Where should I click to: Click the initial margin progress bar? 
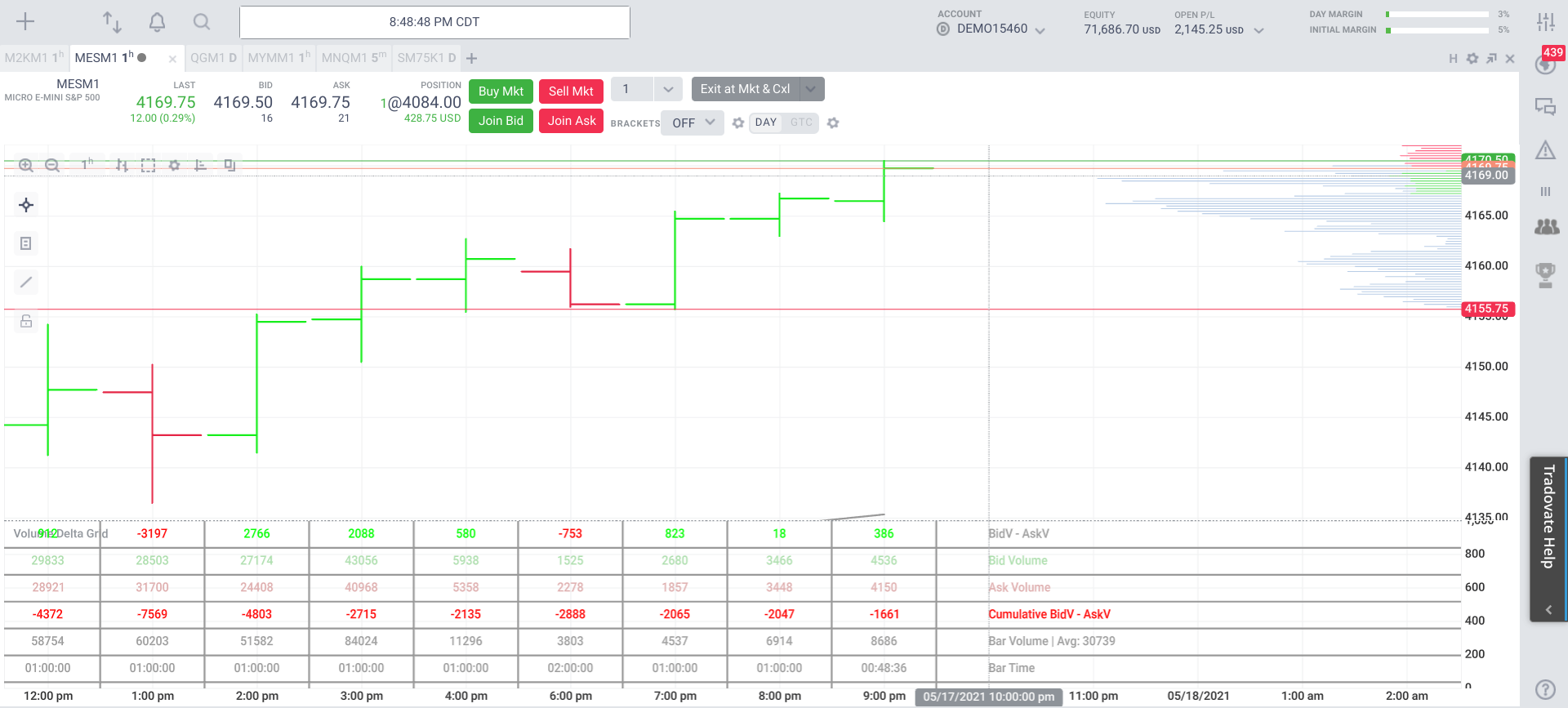pyautogui.click(x=1437, y=30)
